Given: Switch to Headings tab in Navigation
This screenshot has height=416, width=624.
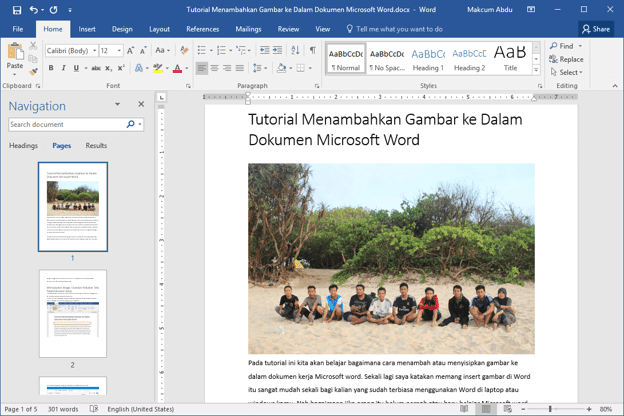Looking at the screenshot, I should 23,146.
